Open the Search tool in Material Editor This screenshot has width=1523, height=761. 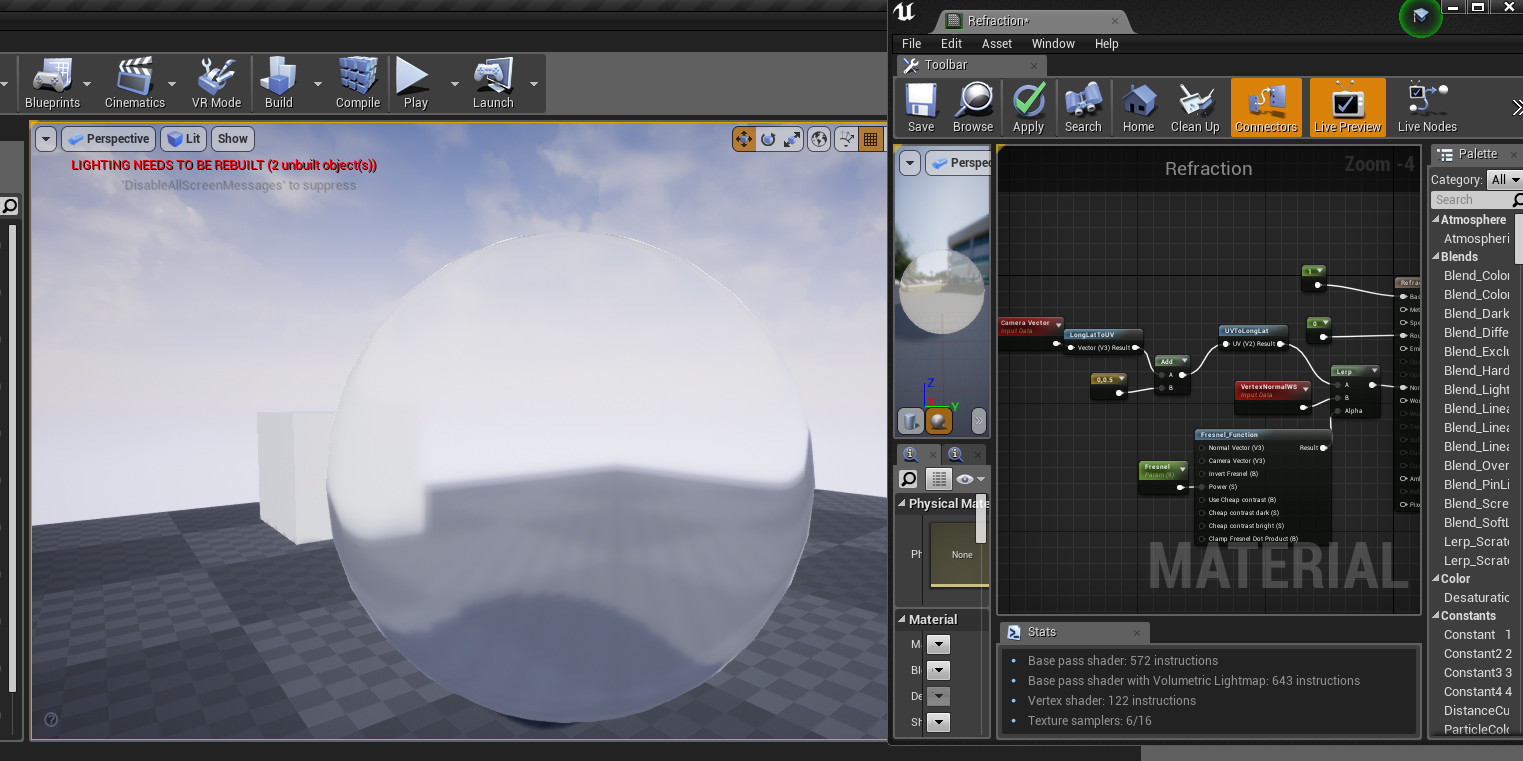pyautogui.click(x=1083, y=105)
